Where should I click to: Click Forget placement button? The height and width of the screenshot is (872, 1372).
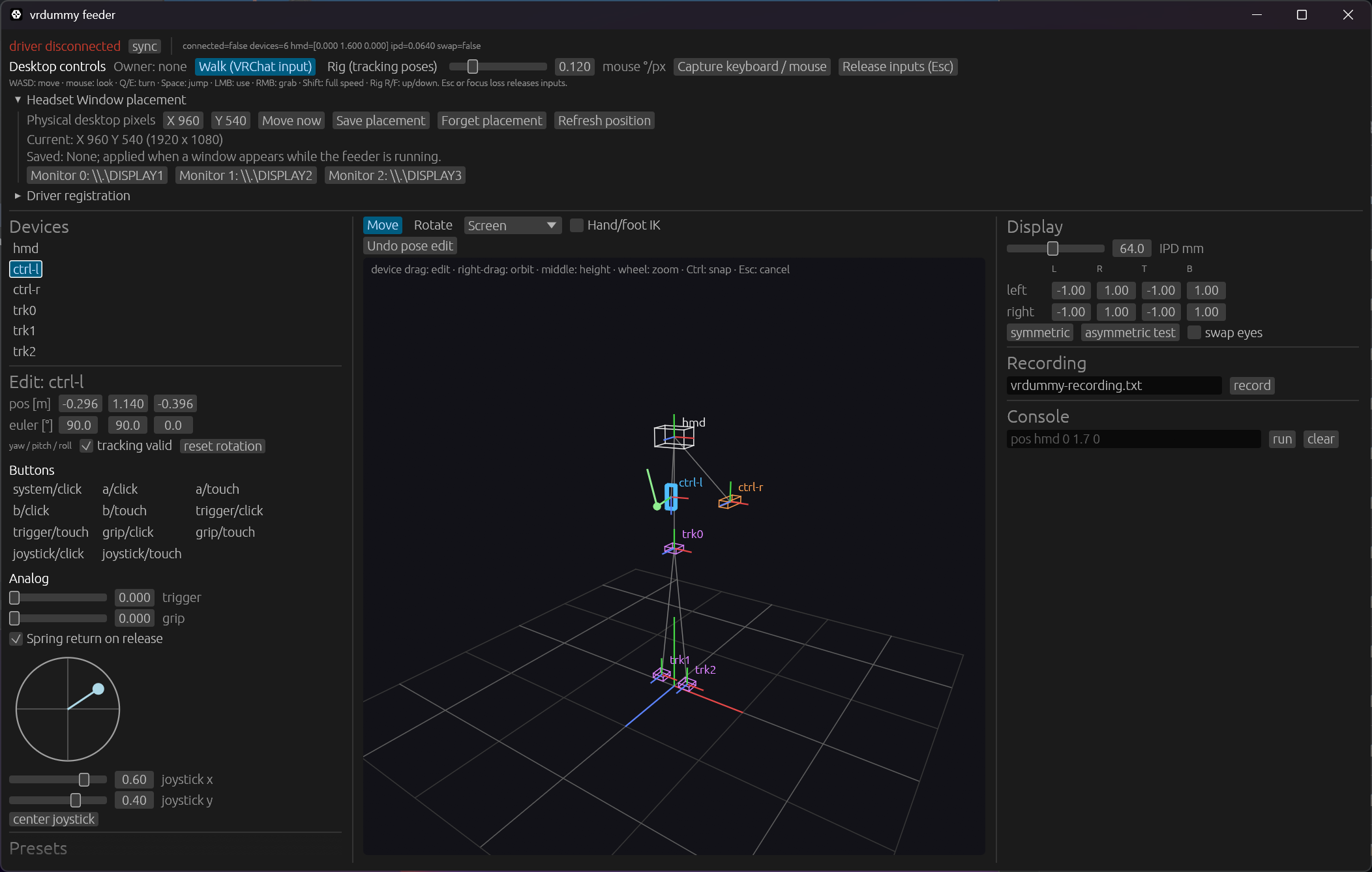click(x=491, y=121)
